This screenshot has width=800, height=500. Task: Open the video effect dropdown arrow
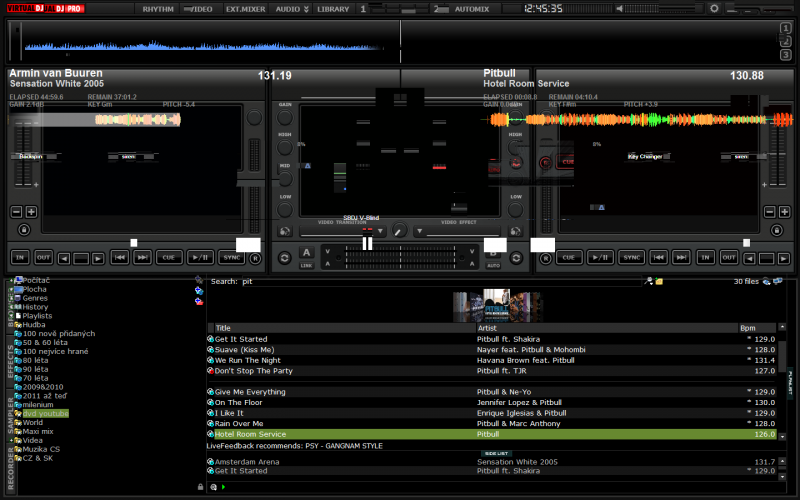(419, 231)
